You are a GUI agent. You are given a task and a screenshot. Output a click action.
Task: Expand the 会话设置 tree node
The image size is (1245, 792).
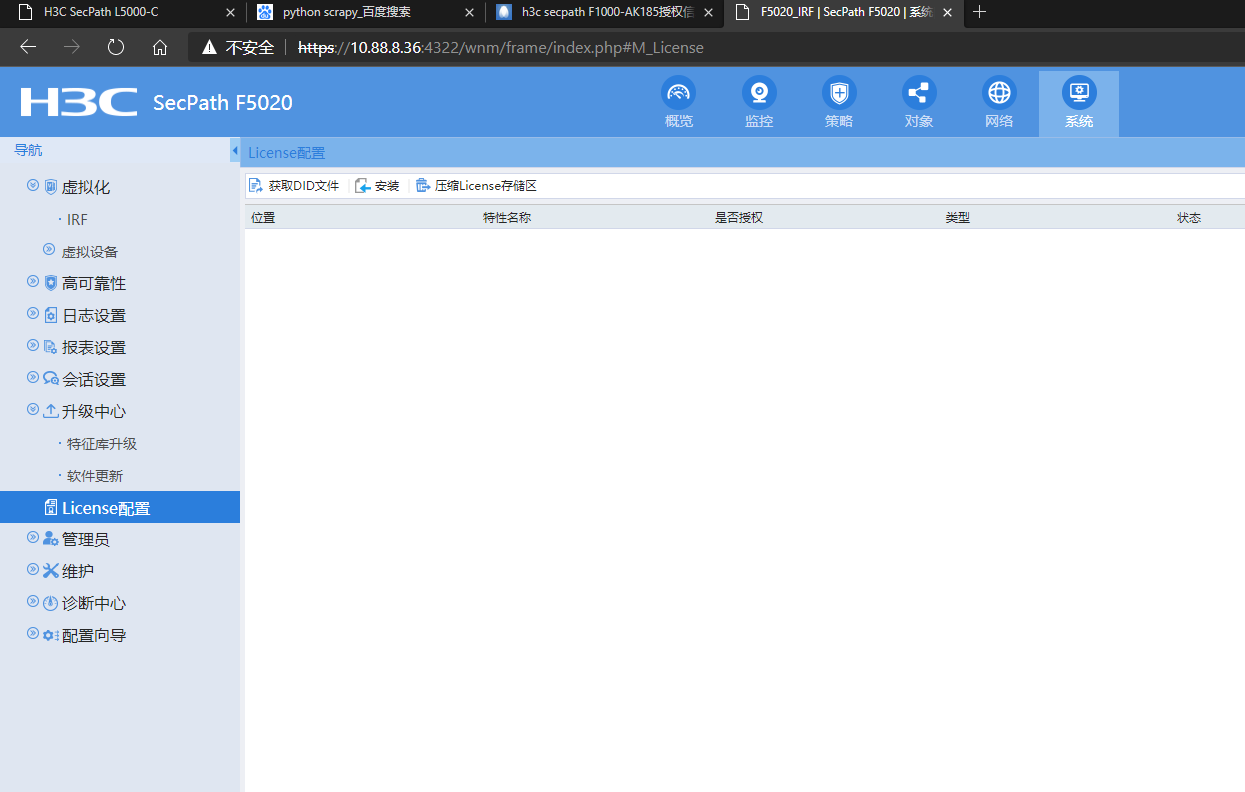[33, 378]
